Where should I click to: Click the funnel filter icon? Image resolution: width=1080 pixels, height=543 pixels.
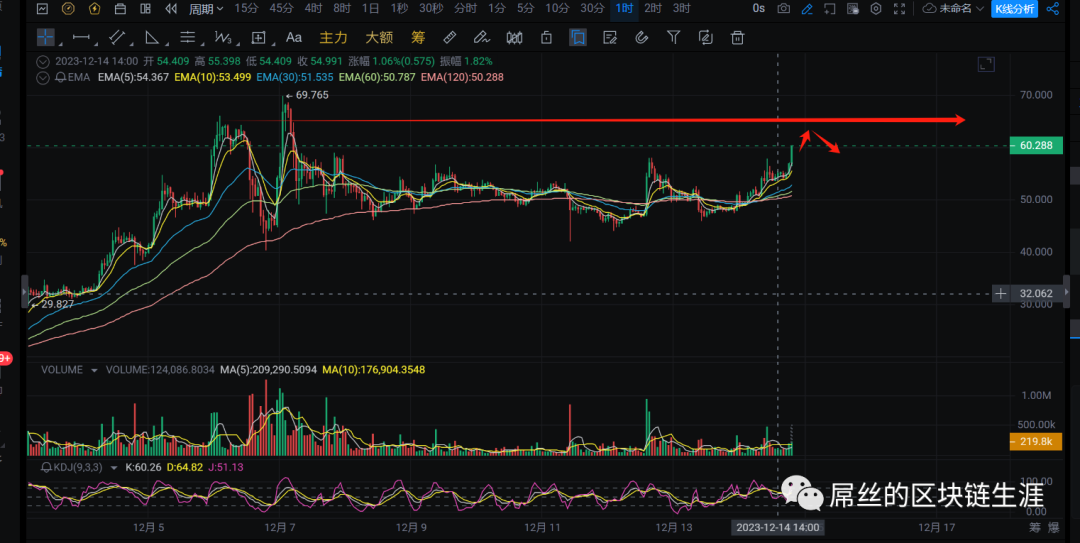pos(674,37)
